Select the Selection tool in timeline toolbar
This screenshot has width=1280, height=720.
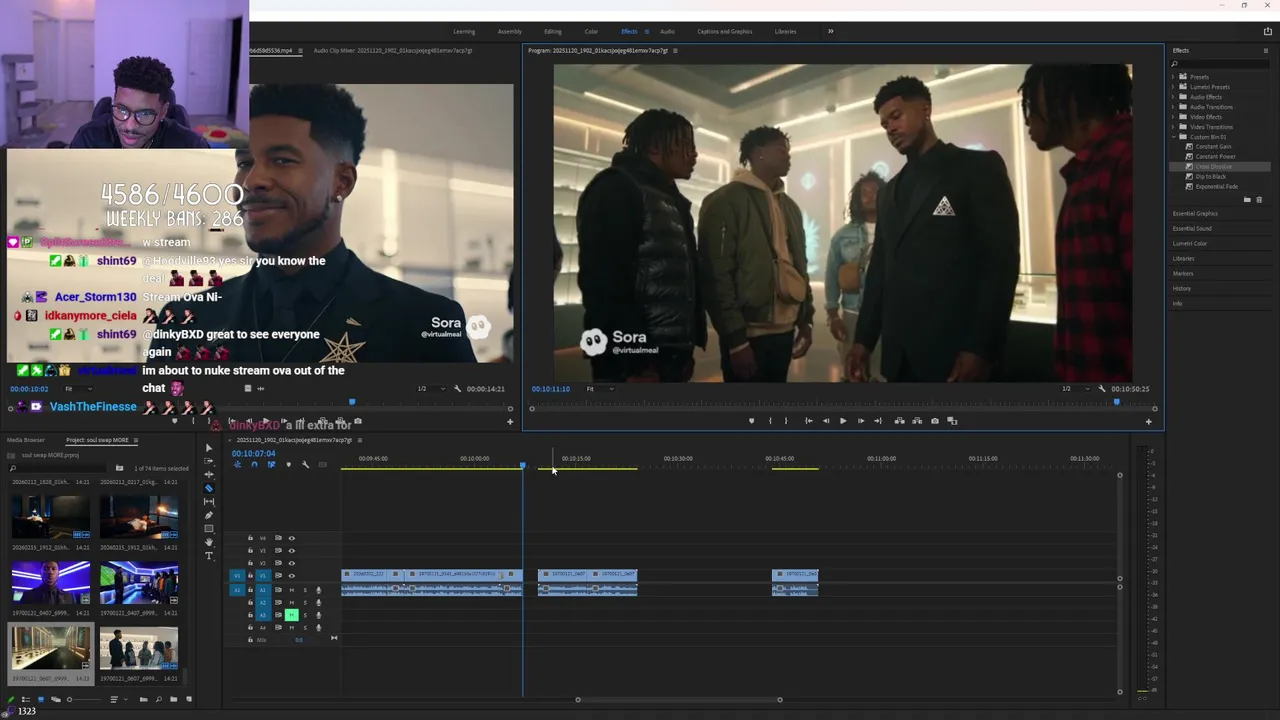click(x=209, y=448)
